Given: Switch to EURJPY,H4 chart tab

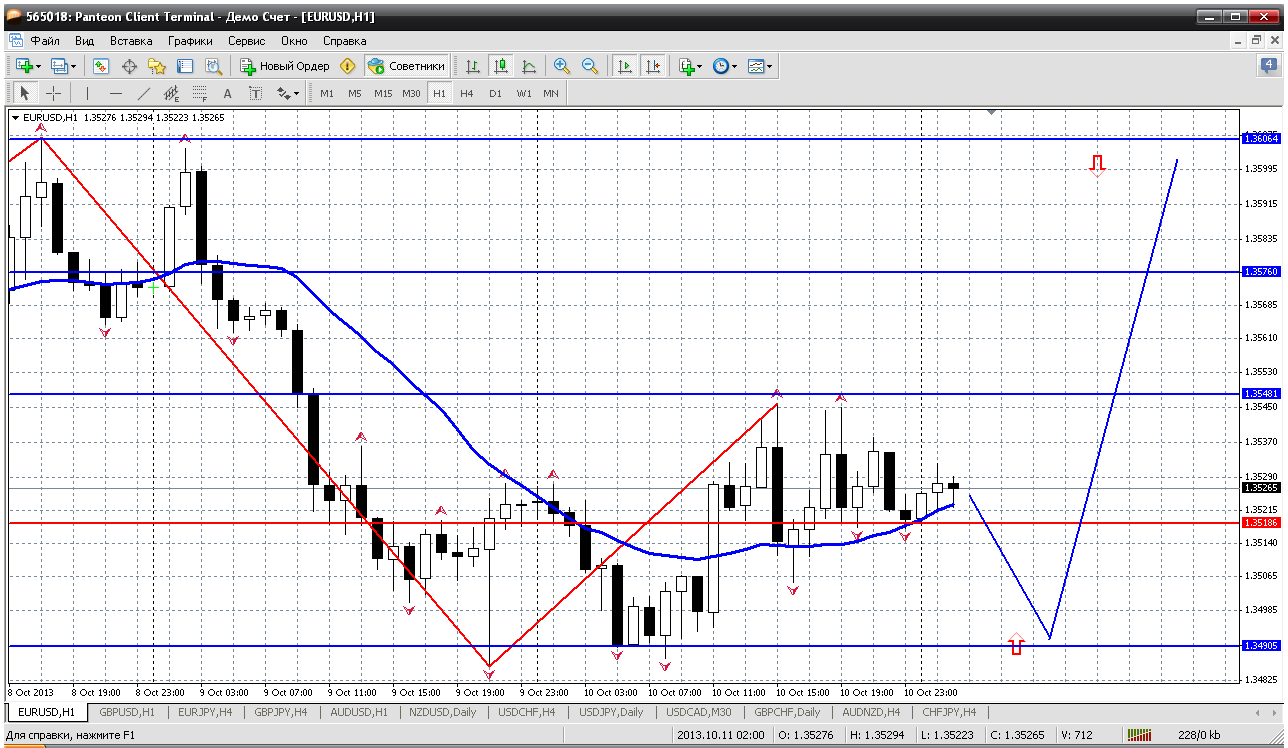Looking at the screenshot, I should pyautogui.click(x=205, y=712).
